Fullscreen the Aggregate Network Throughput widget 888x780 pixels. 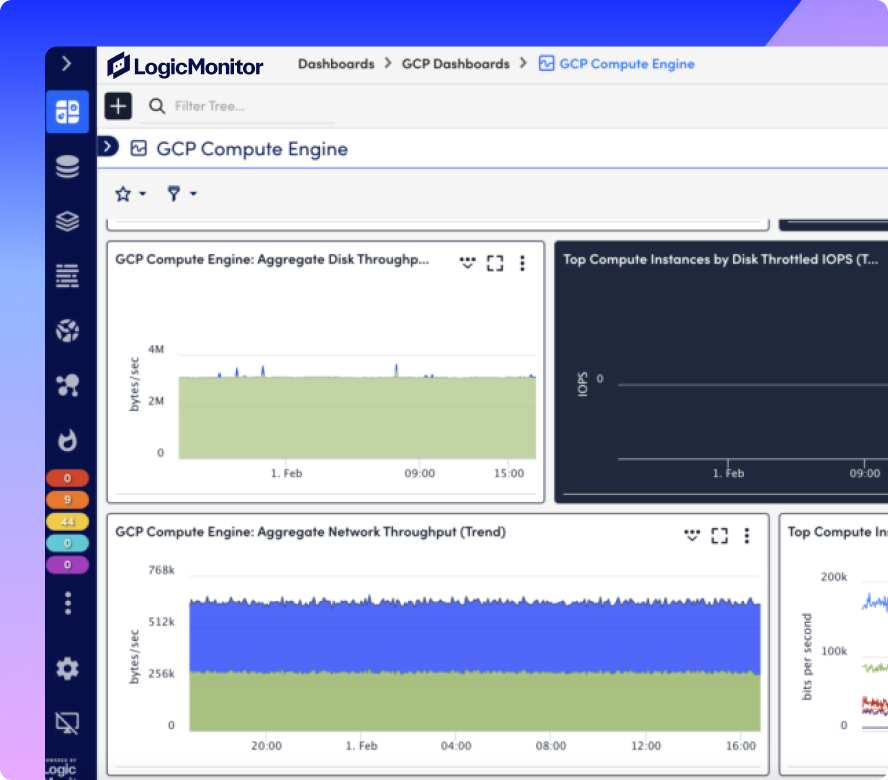pos(719,535)
